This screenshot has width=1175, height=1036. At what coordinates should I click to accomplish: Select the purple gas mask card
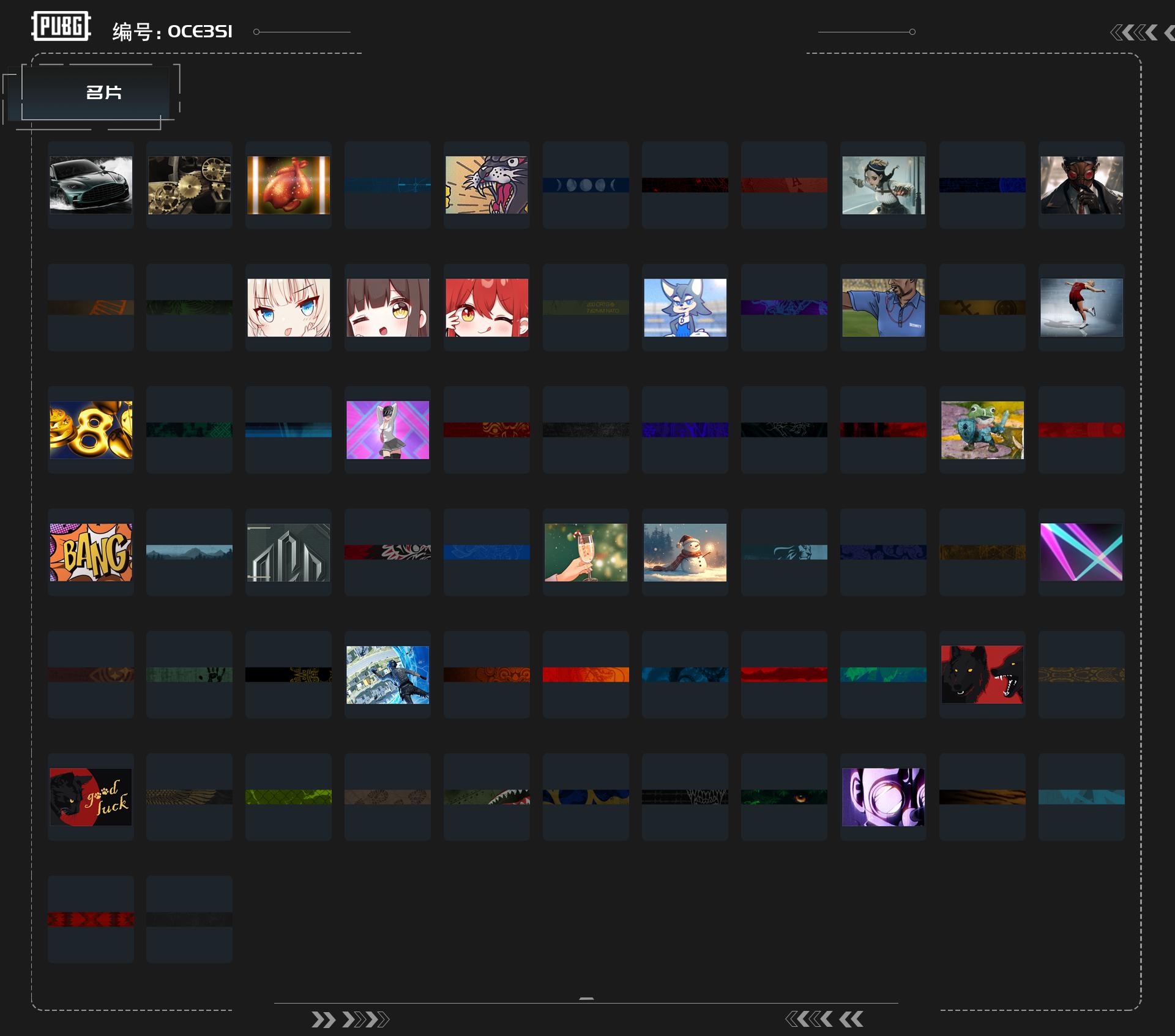tap(883, 797)
